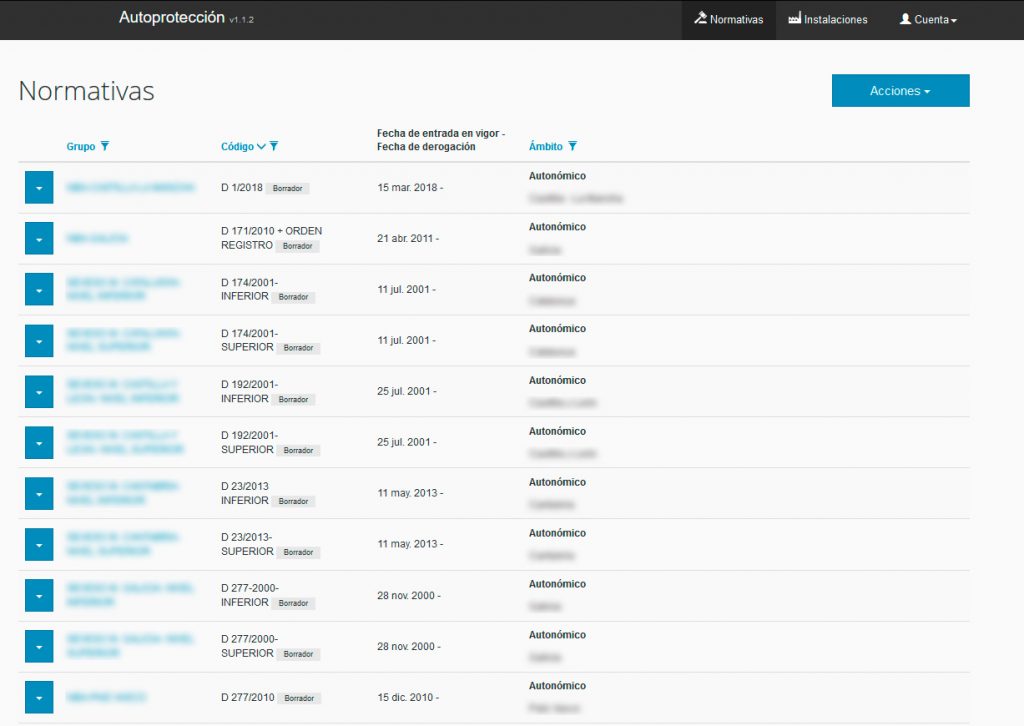Viewport: 1024px width, 726px height.
Task: Open row menu for D 192/2001-SUPERIOR
Action: pos(38,443)
